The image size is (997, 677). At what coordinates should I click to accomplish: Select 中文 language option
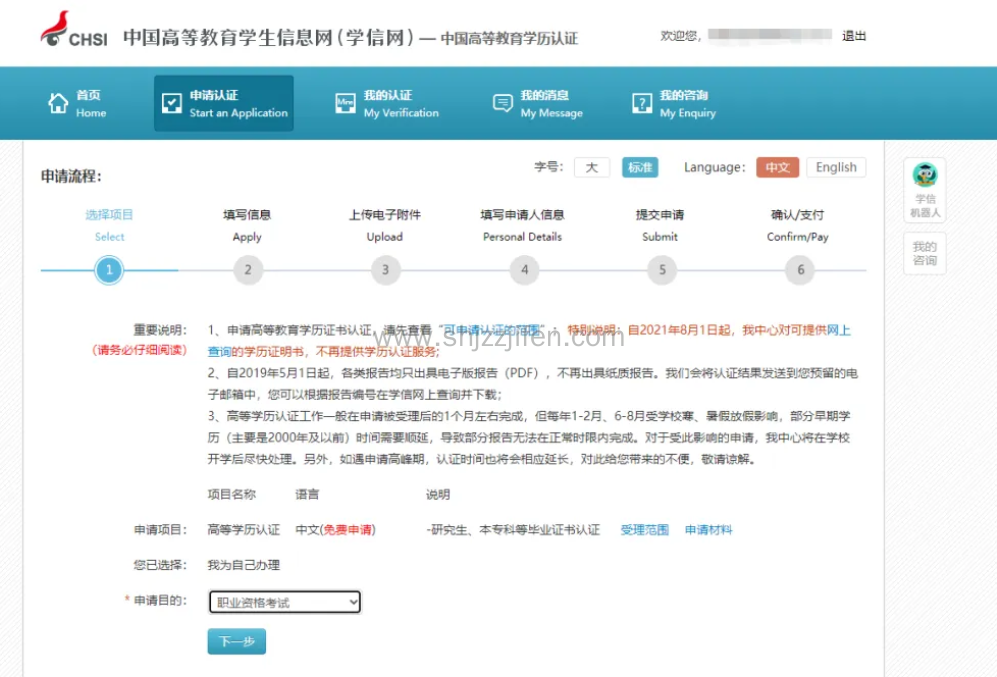(x=777, y=168)
